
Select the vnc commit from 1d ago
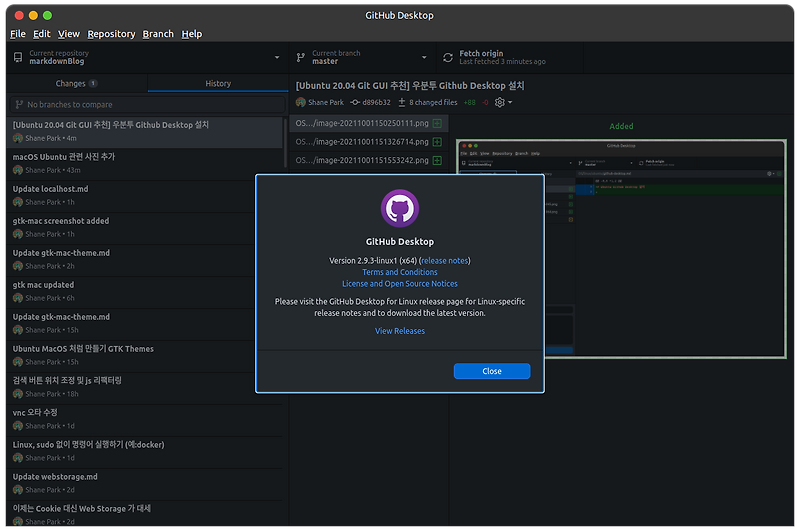click(x=145, y=420)
